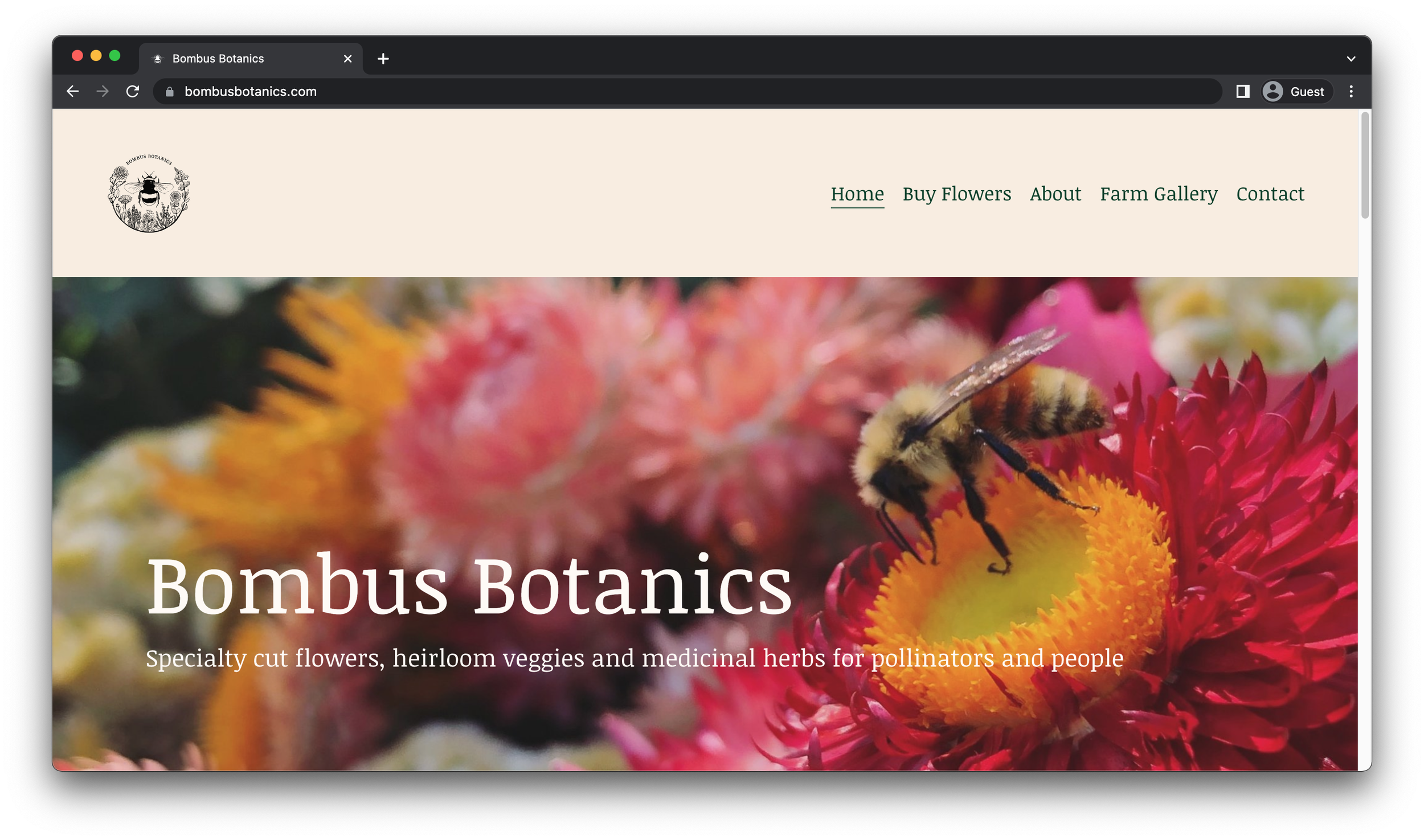
Task: Go to the Home nav link
Action: (857, 194)
